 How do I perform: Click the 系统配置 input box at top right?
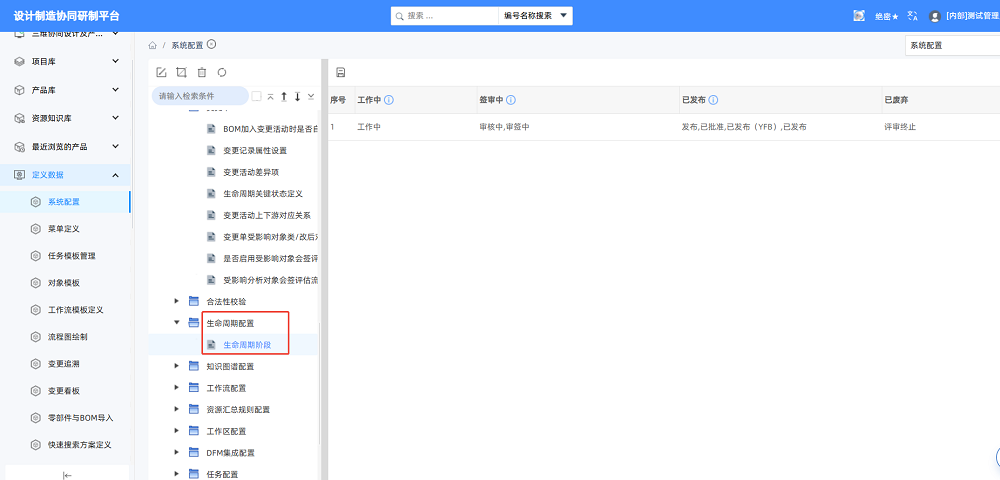[x=952, y=46]
